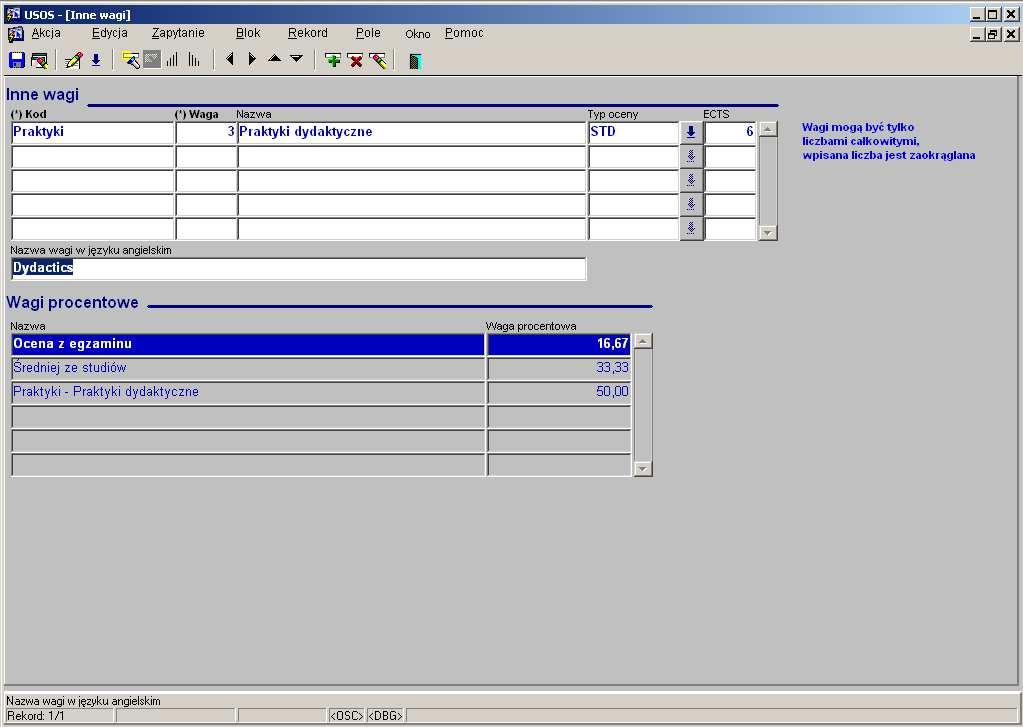Image resolution: width=1023 pixels, height=727 pixels.
Task: Click the Exit door icon
Action: (x=415, y=61)
